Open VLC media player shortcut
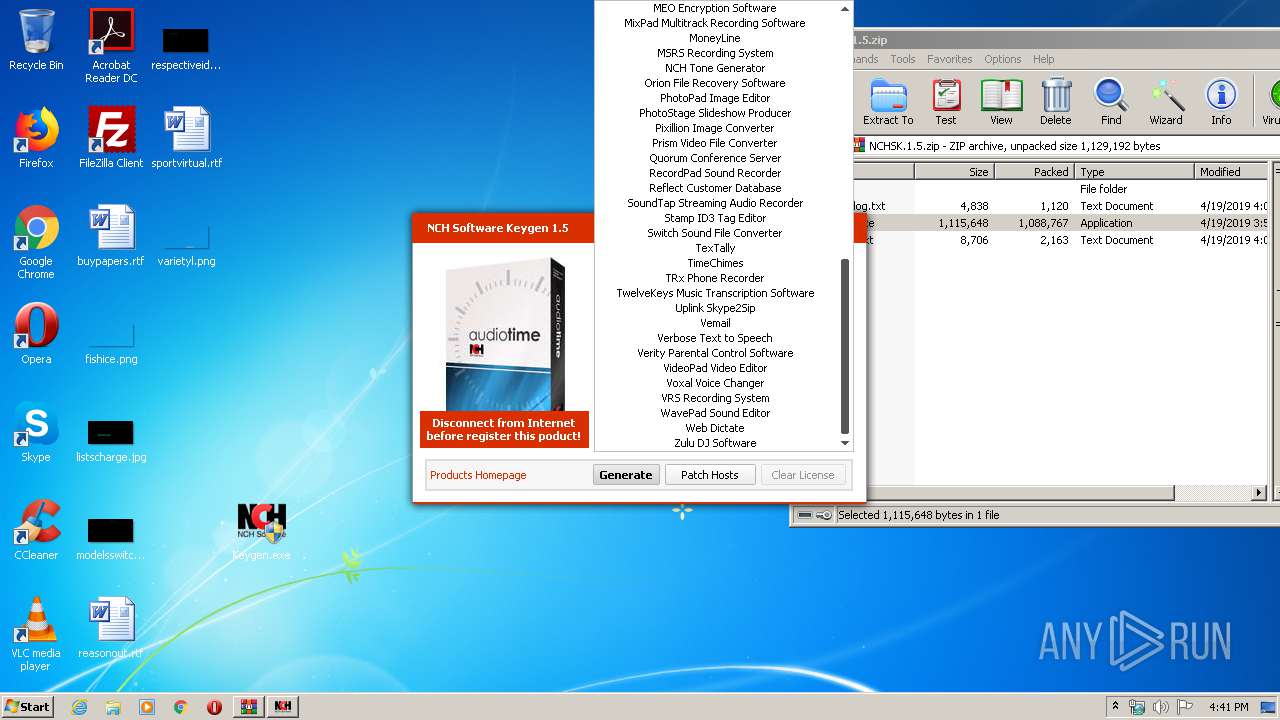The image size is (1280, 720). 36,634
